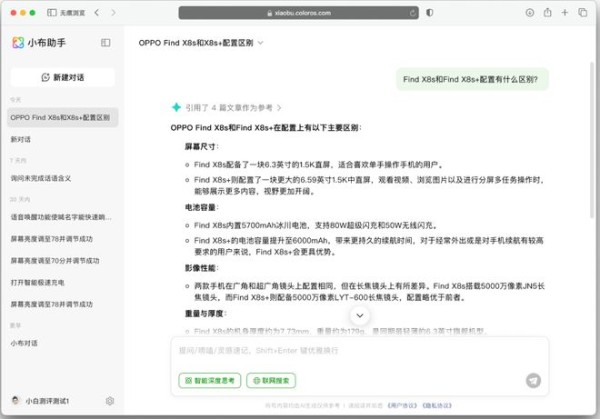Screen dimensions: 600x419
Task: Show tab overview icon in Safari
Action: click(583, 12)
